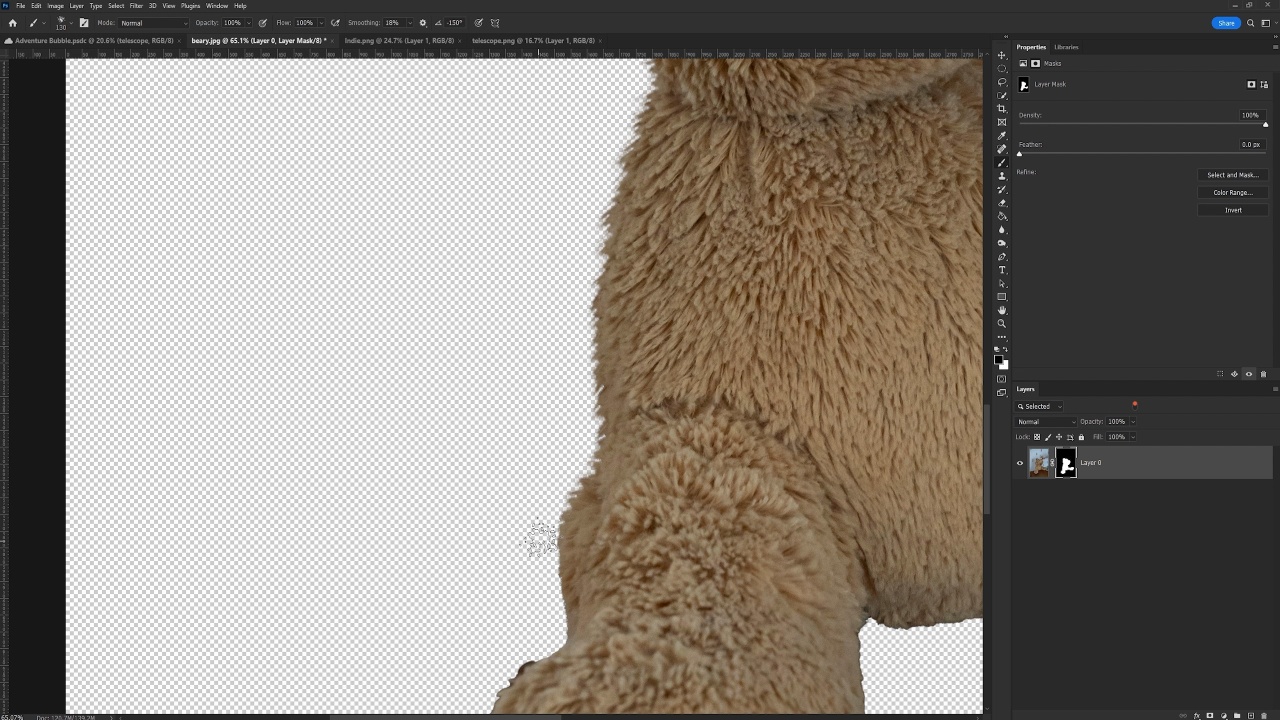Select the Move tool

click(x=1002, y=55)
